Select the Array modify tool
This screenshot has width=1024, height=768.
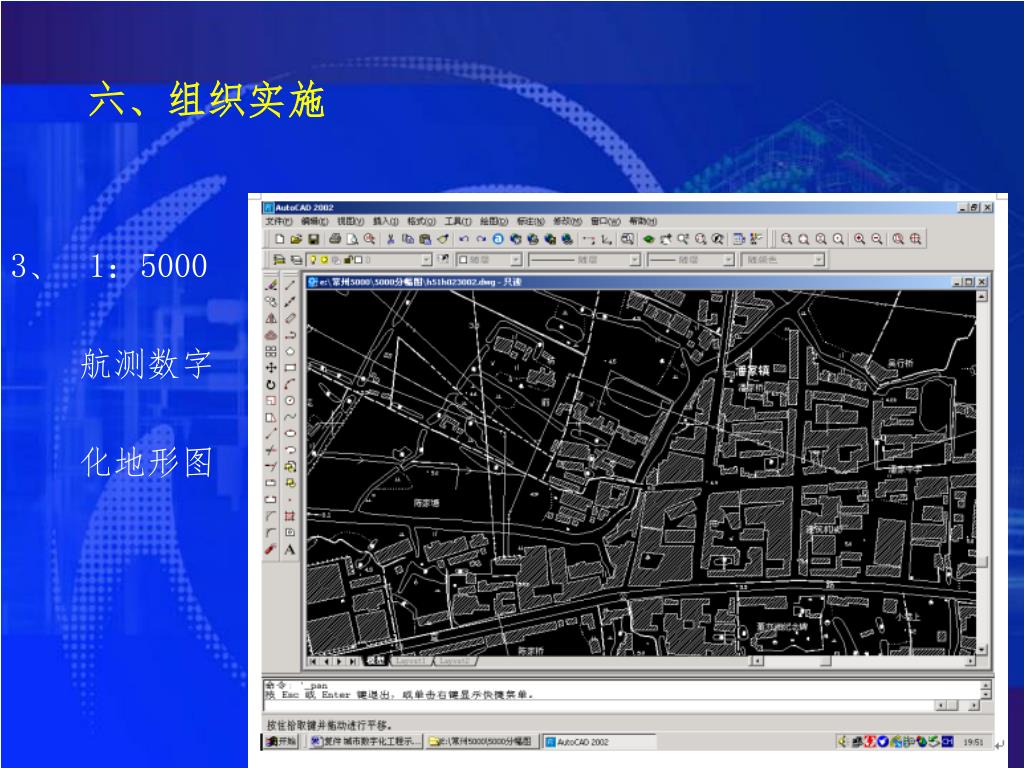click(271, 351)
